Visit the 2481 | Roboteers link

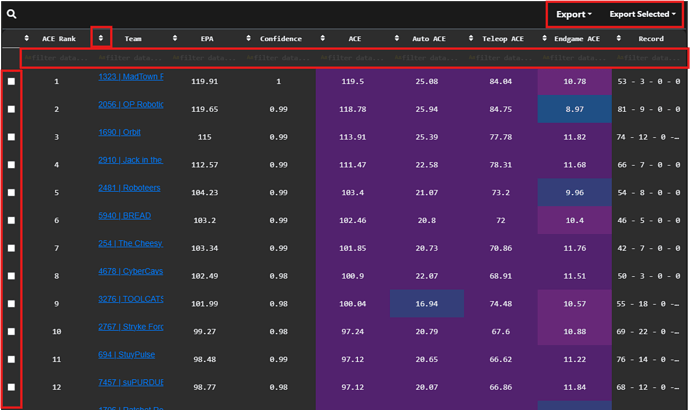129,188
